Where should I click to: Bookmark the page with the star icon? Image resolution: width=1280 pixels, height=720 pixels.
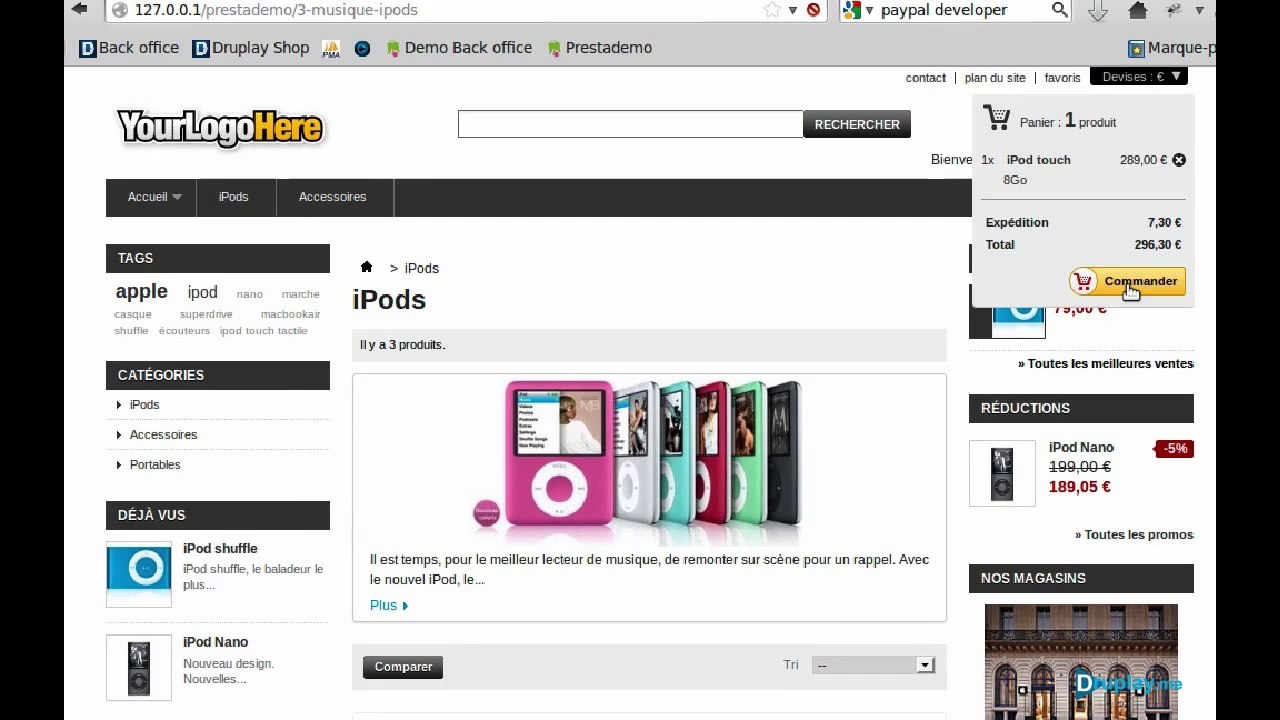point(772,10)
